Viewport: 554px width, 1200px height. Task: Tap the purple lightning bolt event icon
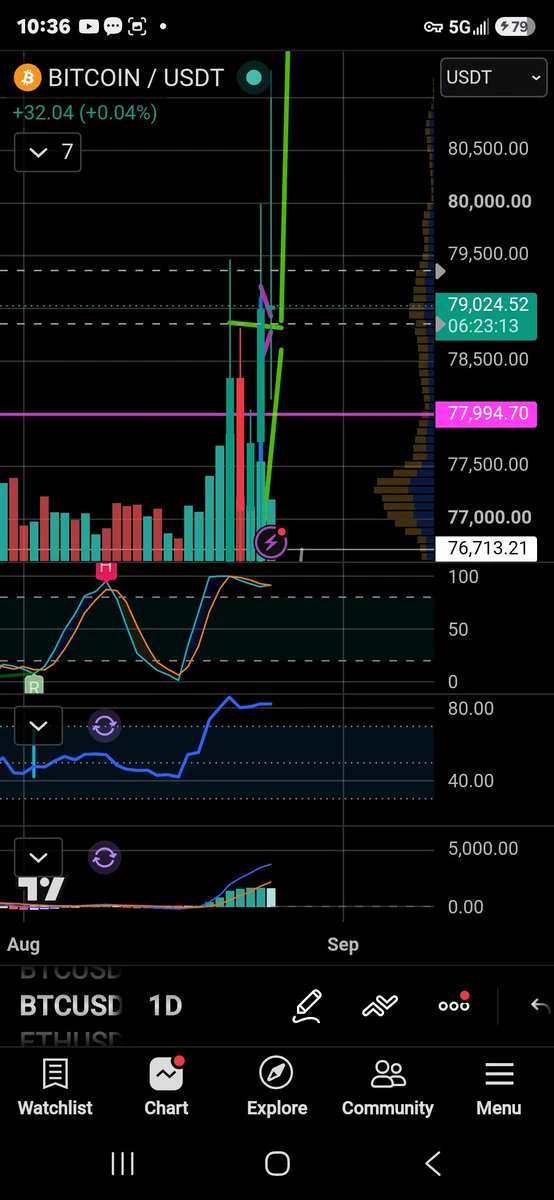click(272, 543)
